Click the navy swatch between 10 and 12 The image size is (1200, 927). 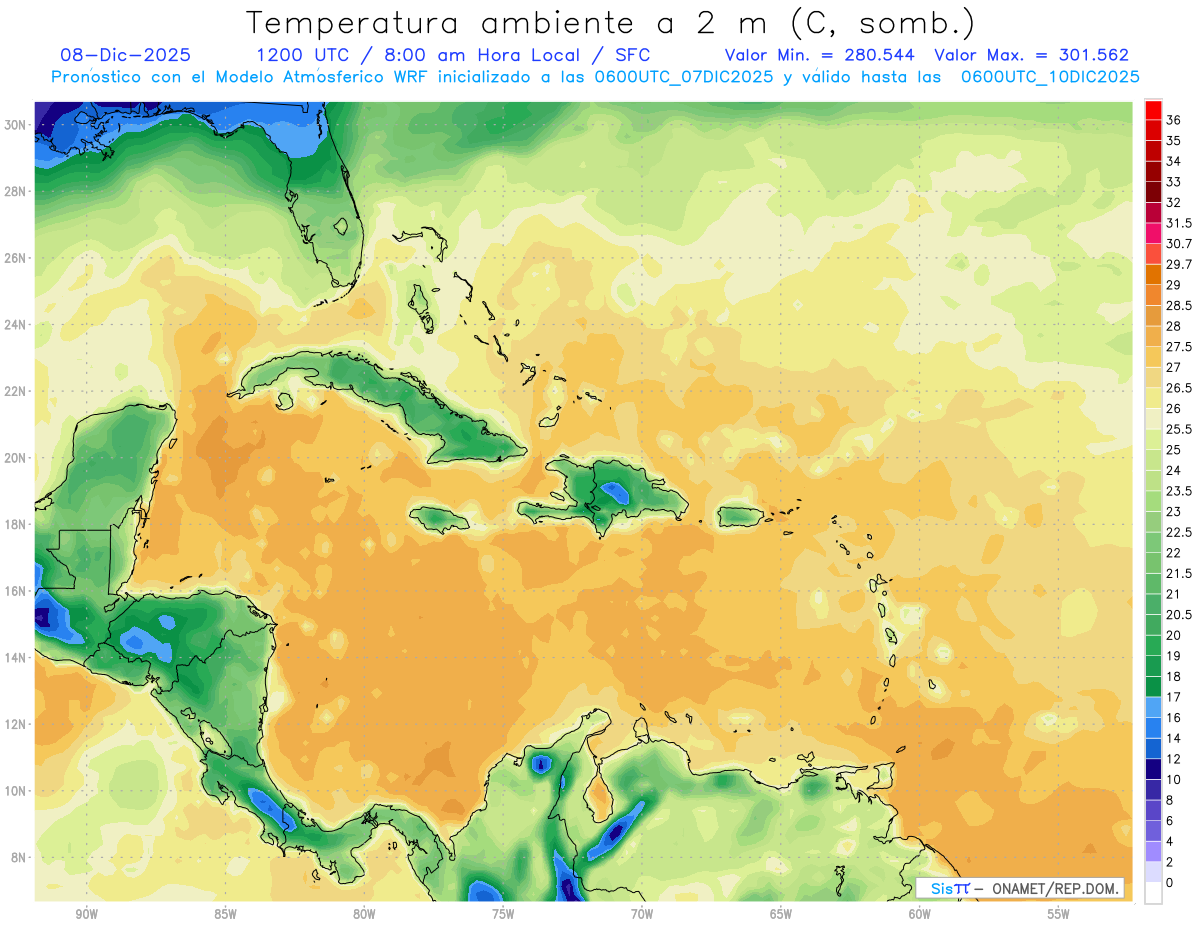(1153, 769)
